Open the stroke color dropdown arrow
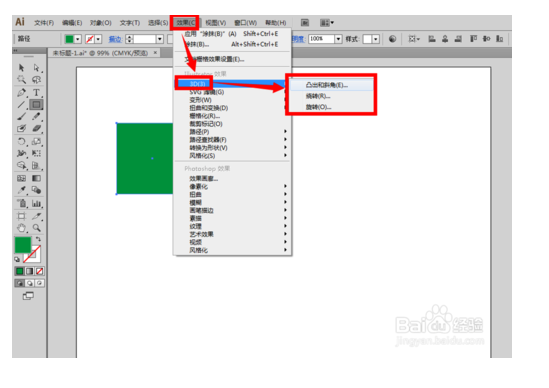Image resolution: width=549 pixels, height=388 pixels. click(98, 39)
